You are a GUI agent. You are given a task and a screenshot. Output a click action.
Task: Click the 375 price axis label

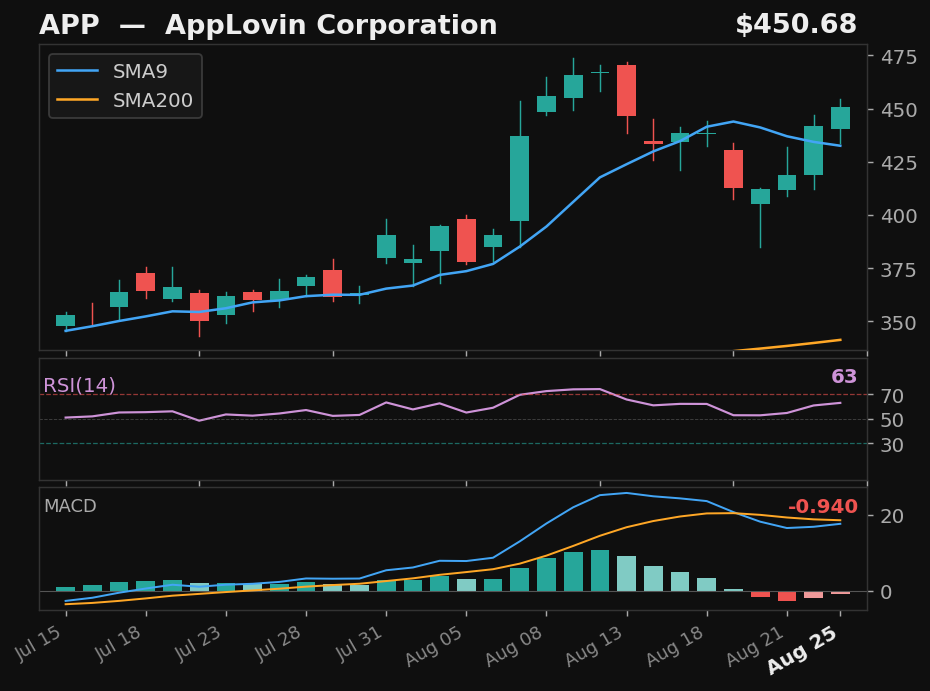899,269
